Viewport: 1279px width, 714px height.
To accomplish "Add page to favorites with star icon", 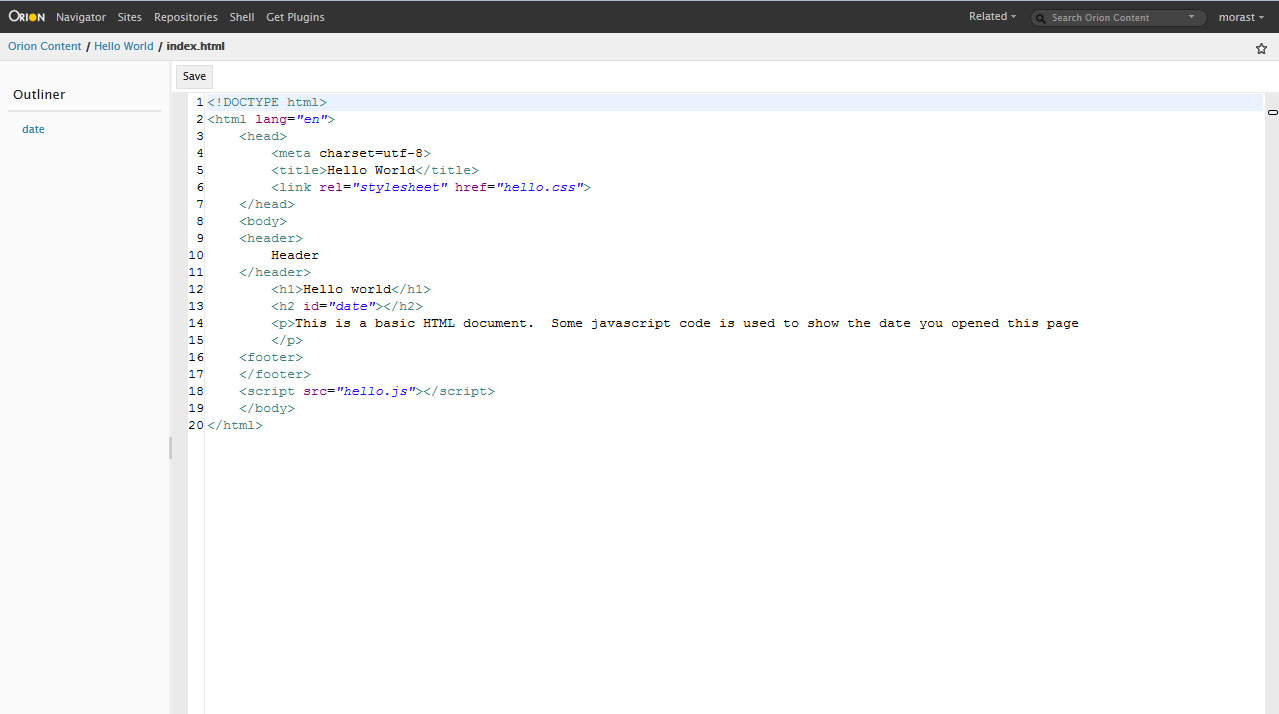I will coord(1261,48).
